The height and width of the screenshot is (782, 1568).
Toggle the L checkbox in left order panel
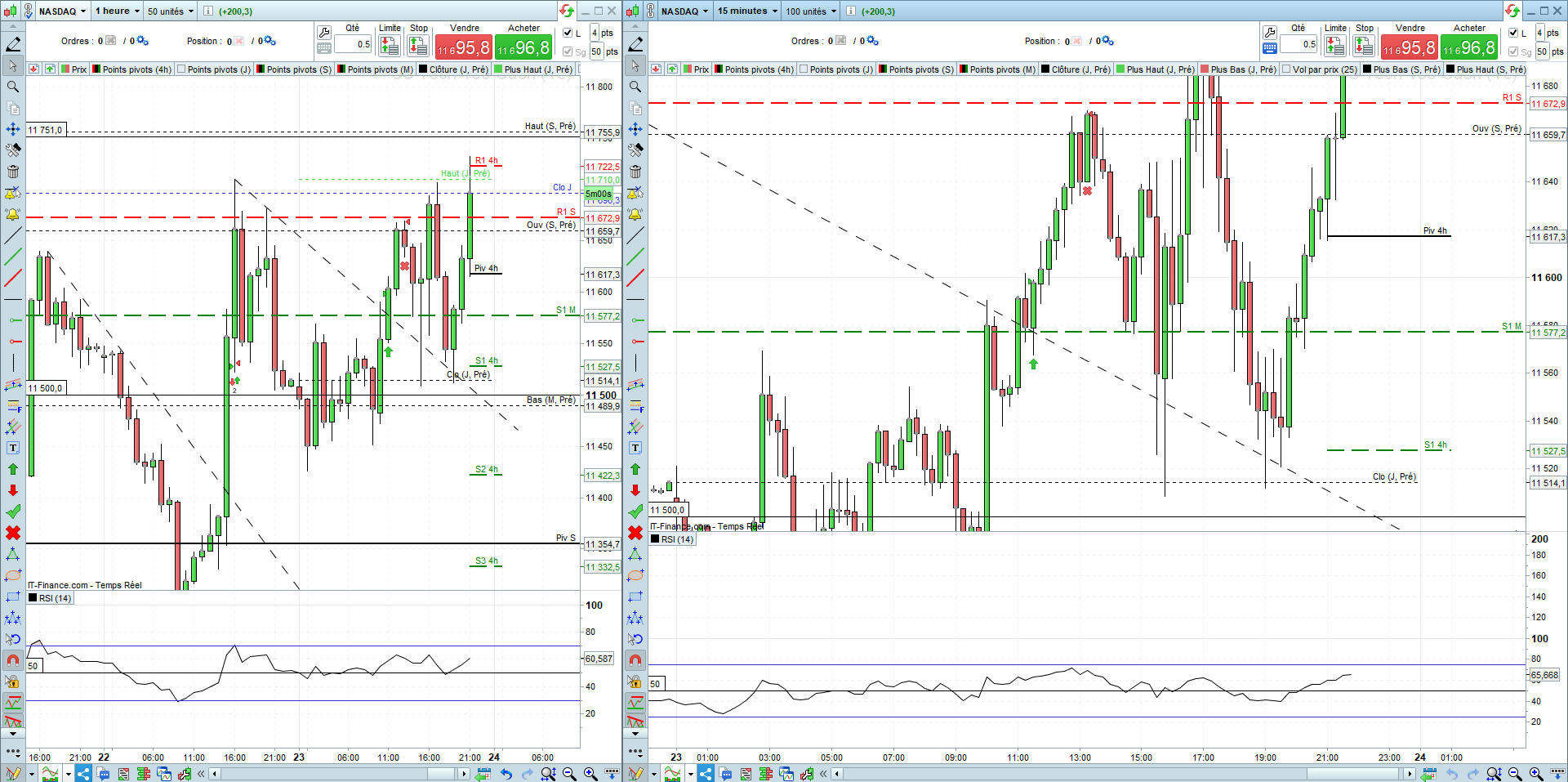pyautogui.click(x=568, y=33)
